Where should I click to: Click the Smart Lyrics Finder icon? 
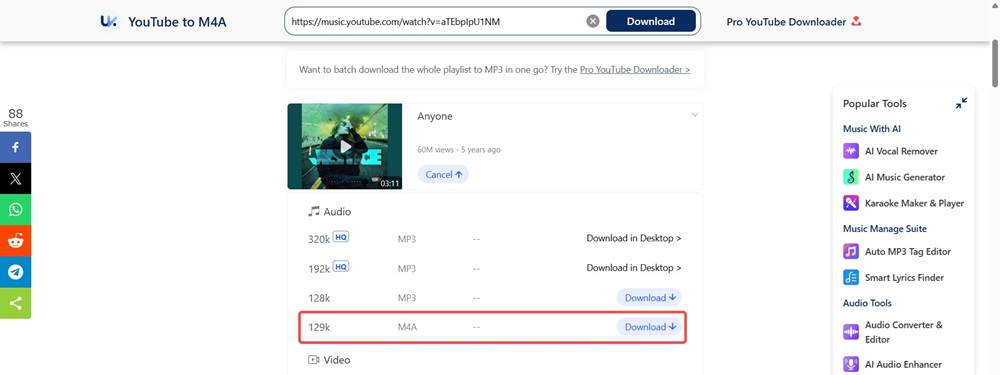[x=851, y=277]
